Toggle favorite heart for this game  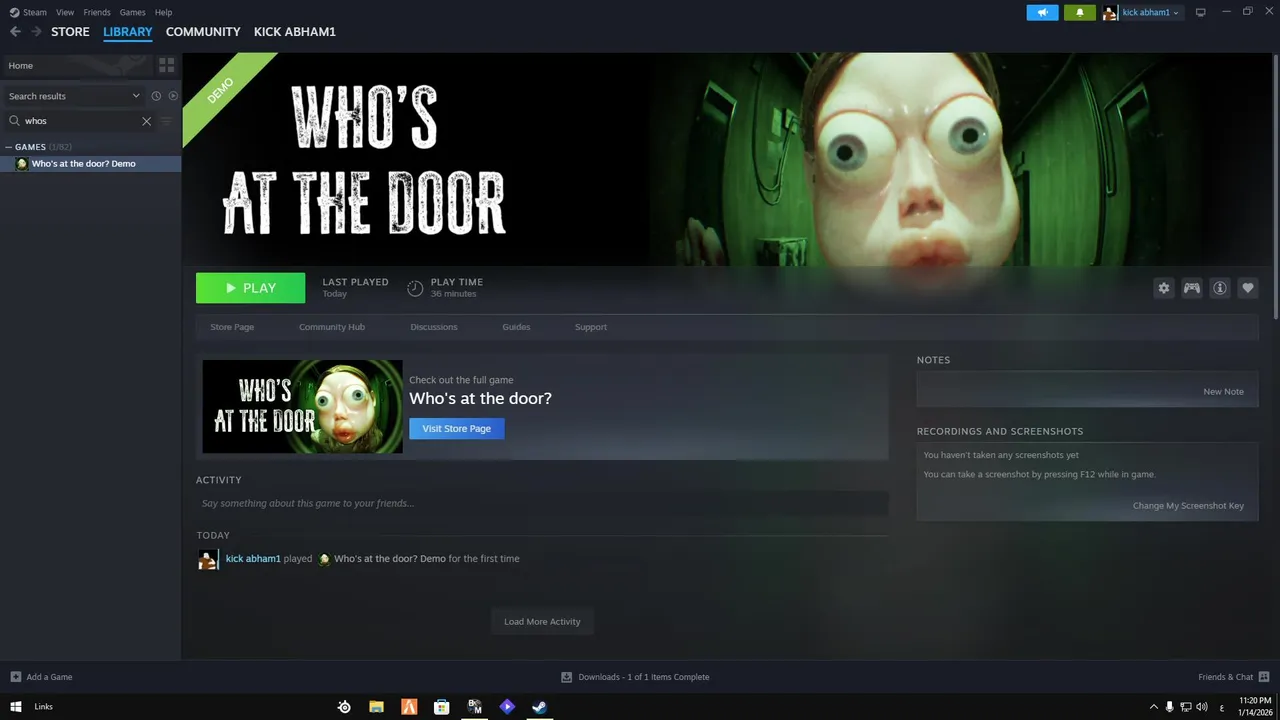[x=1248, y=288]
